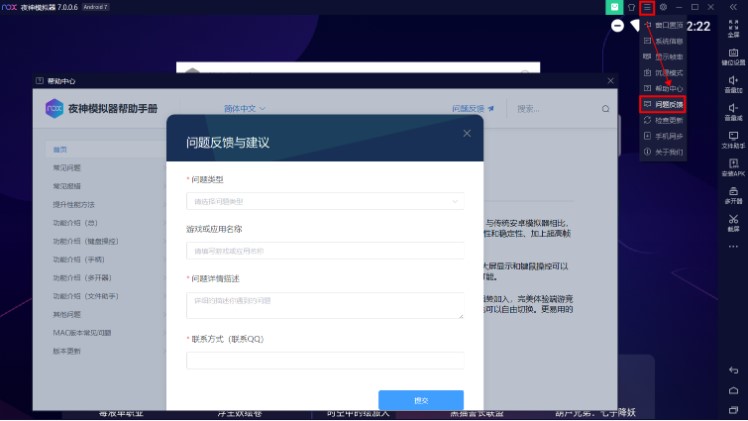
Task: Close the 问题反馈与建议 dialog
Action: pyautogui.click(x=466, y=132)
